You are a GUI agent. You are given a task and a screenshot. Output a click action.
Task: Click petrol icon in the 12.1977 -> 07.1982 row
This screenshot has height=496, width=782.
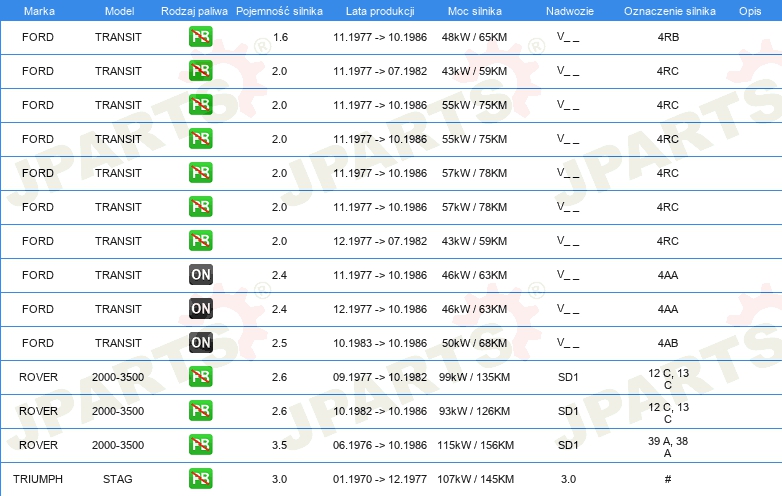200,241
